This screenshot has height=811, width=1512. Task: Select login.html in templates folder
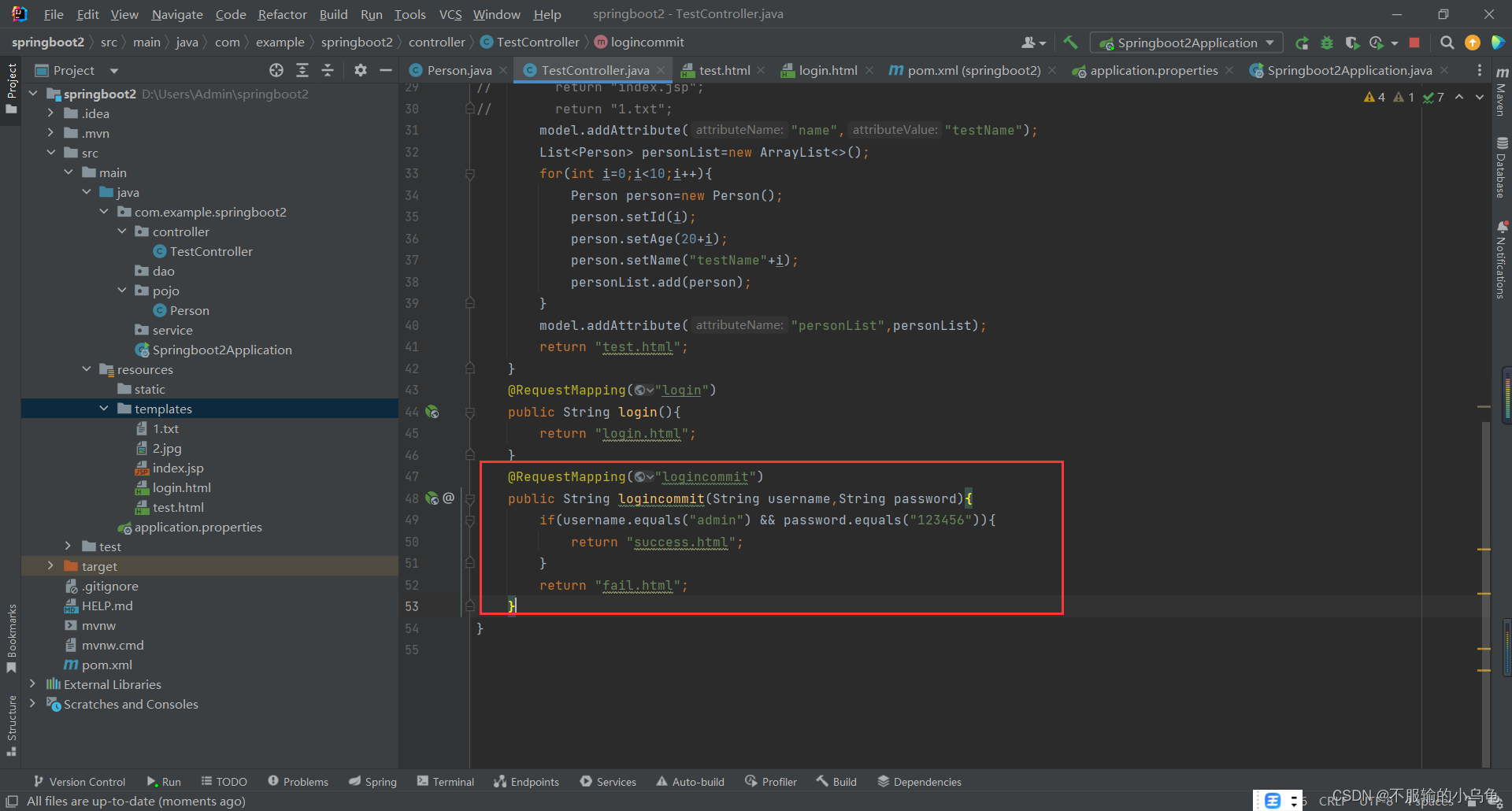coord(182,487)
